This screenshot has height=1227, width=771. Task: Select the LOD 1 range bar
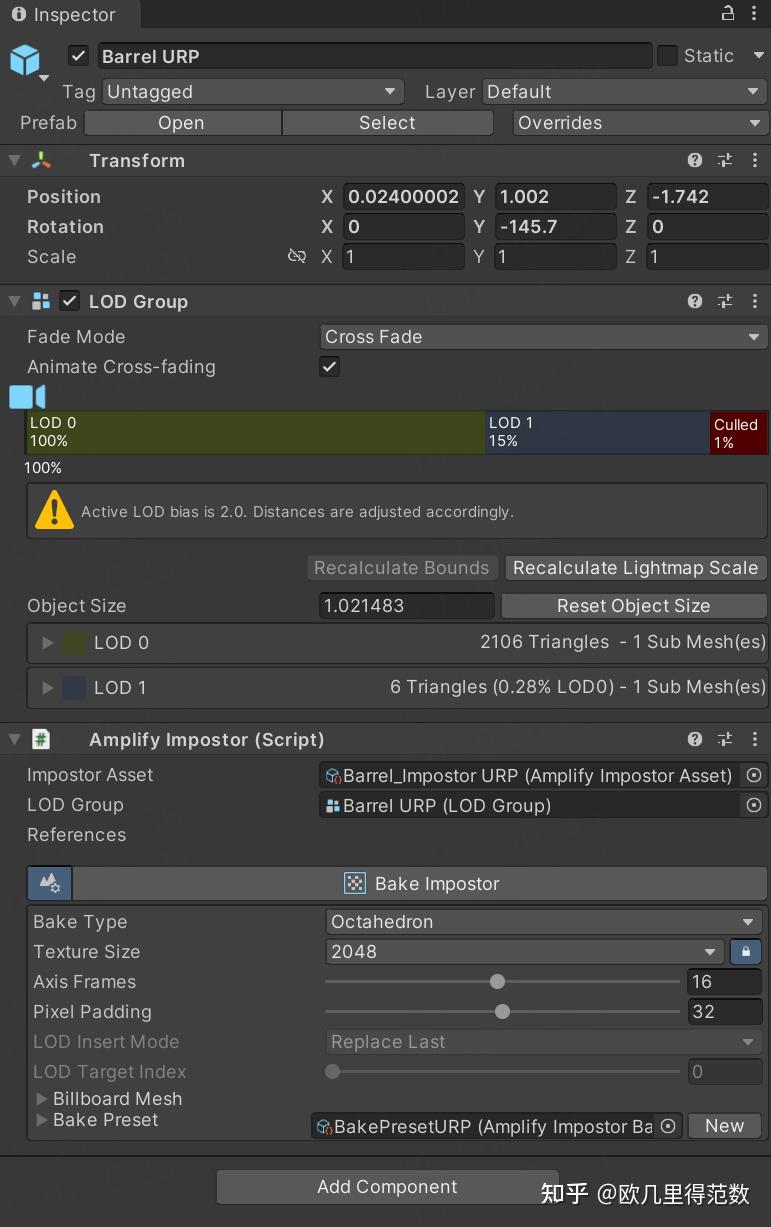pyautogui.click(x=597, y=432)
